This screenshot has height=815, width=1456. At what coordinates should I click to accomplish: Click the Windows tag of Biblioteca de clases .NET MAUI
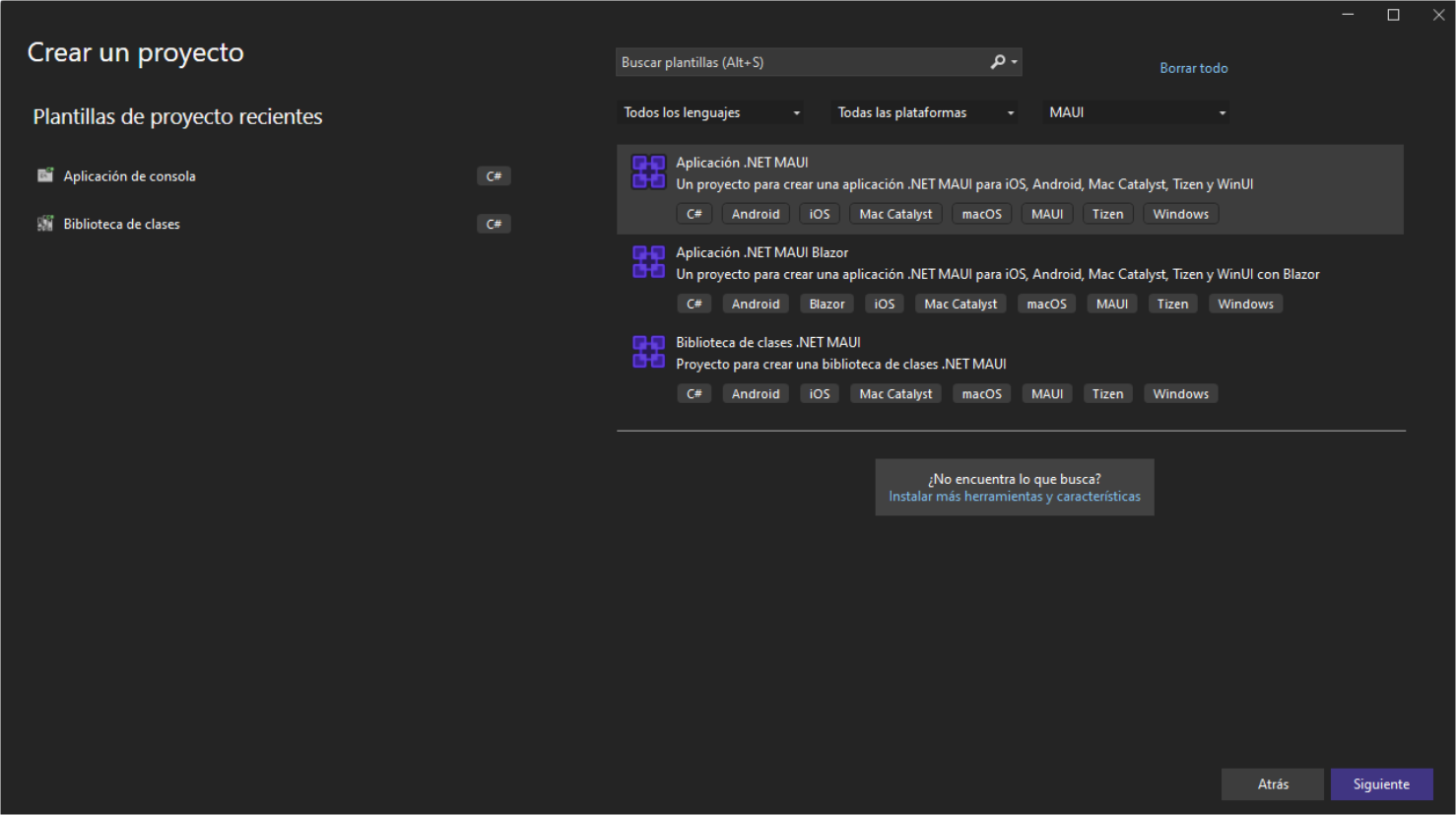click(x=1180, y=393)
